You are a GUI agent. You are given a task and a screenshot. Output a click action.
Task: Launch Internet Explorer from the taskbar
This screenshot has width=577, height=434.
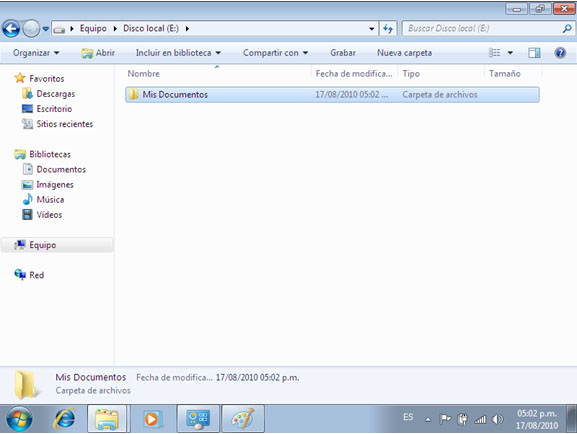point(65,419)
